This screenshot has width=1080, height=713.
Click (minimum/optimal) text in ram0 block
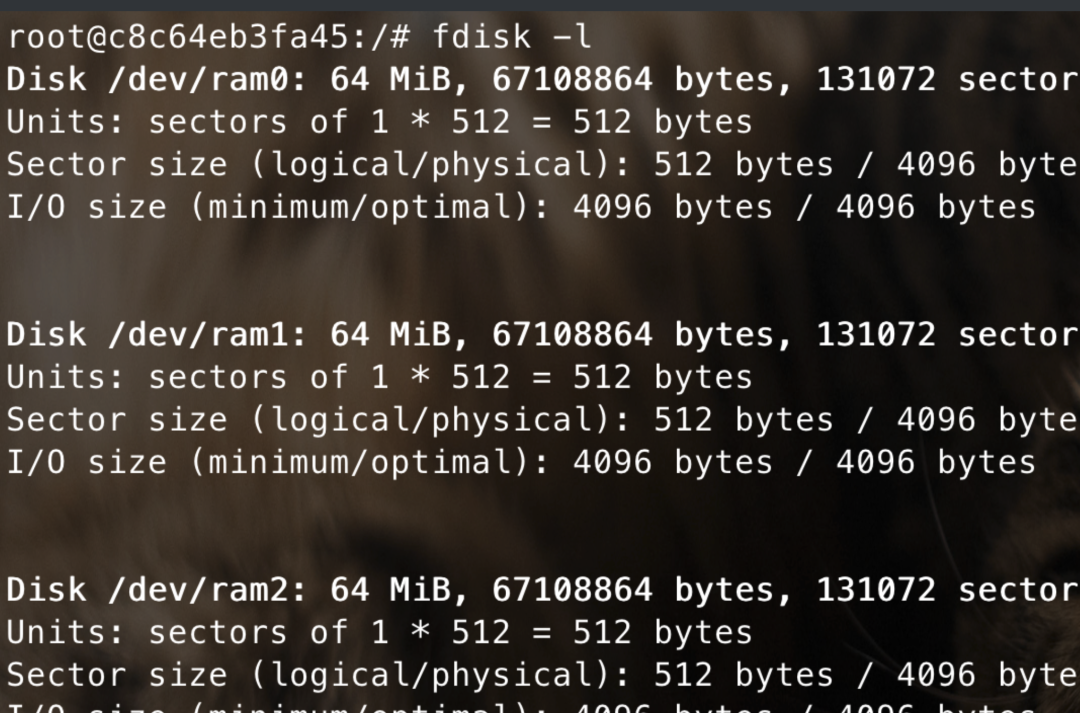point(370,207)
